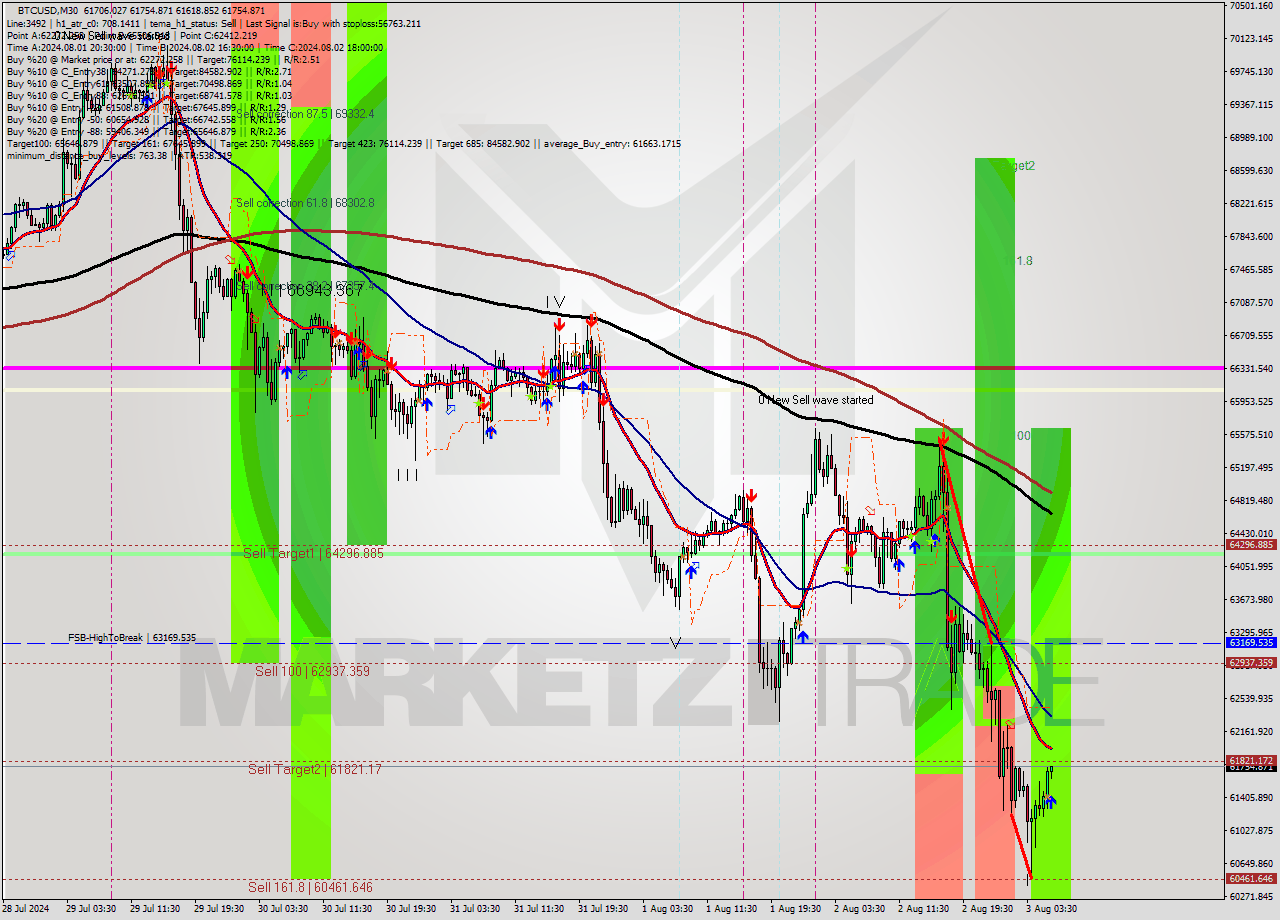Click the 65197.495 price axis value
This screenshot has width=1280, height=920.
1251,467
